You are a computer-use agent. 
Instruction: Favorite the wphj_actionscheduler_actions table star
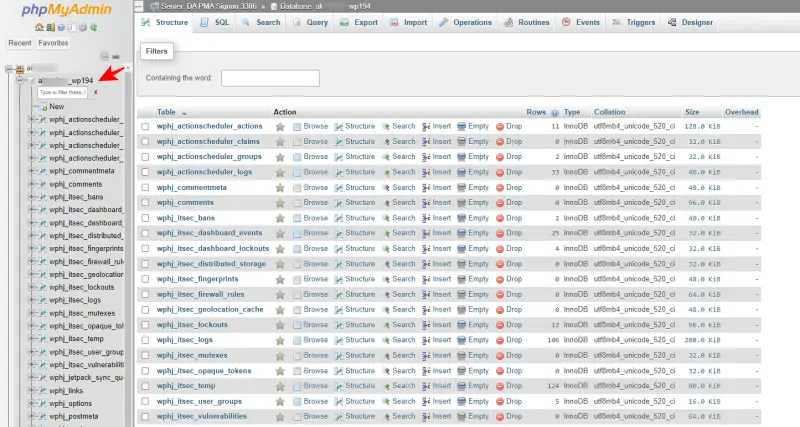tap(280, 127)
